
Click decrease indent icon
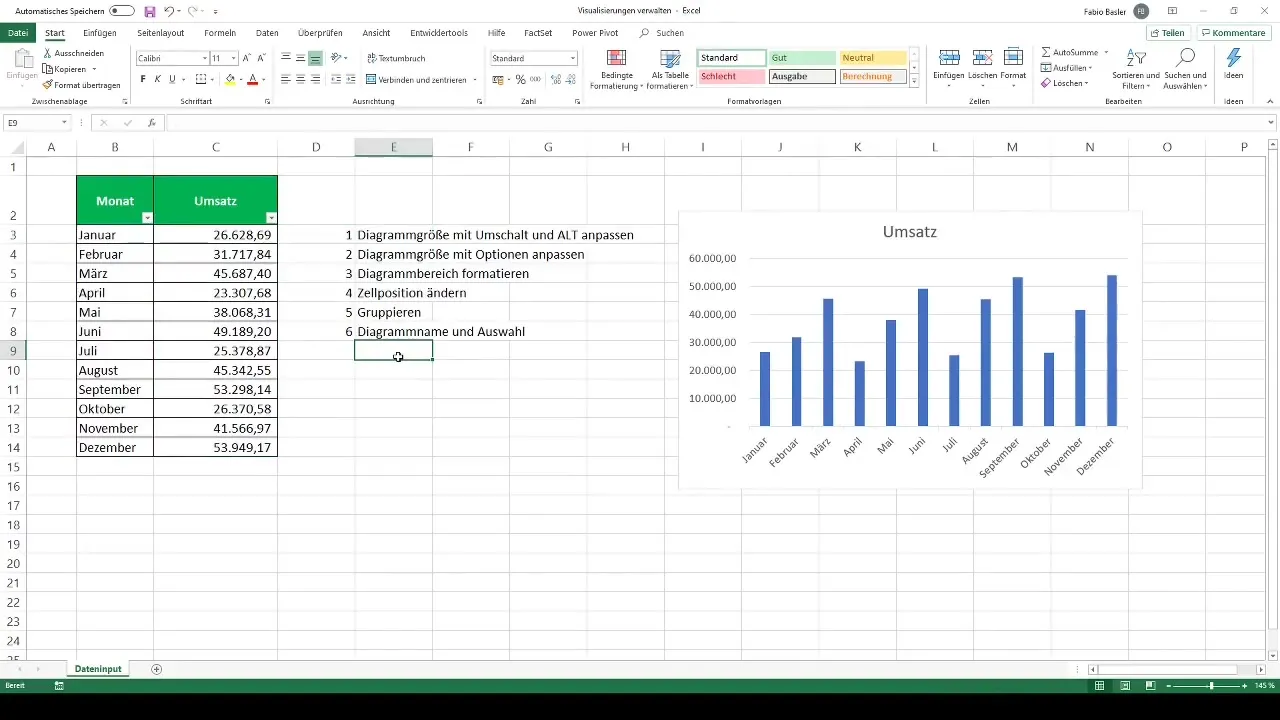pos(336,79)
